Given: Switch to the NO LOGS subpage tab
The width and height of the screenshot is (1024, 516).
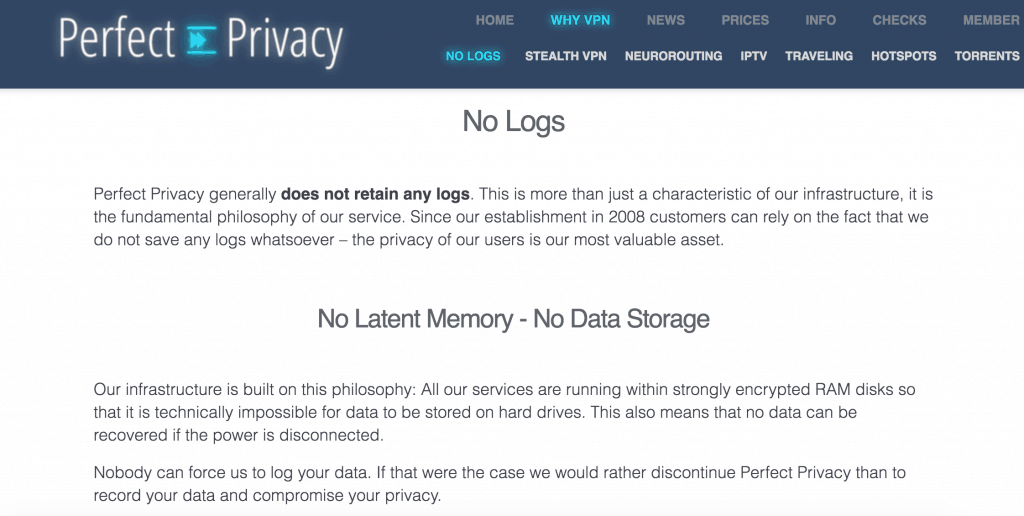Looking at the screenshot, I should (473, 56).
